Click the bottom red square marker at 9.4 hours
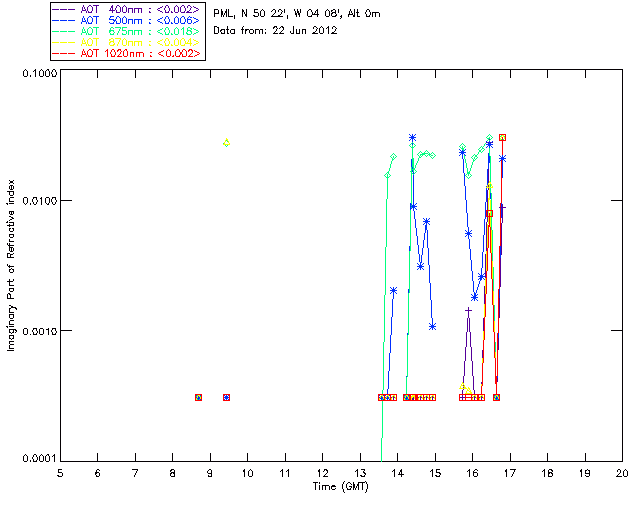The image size is (640, 512). coord(227,397)
